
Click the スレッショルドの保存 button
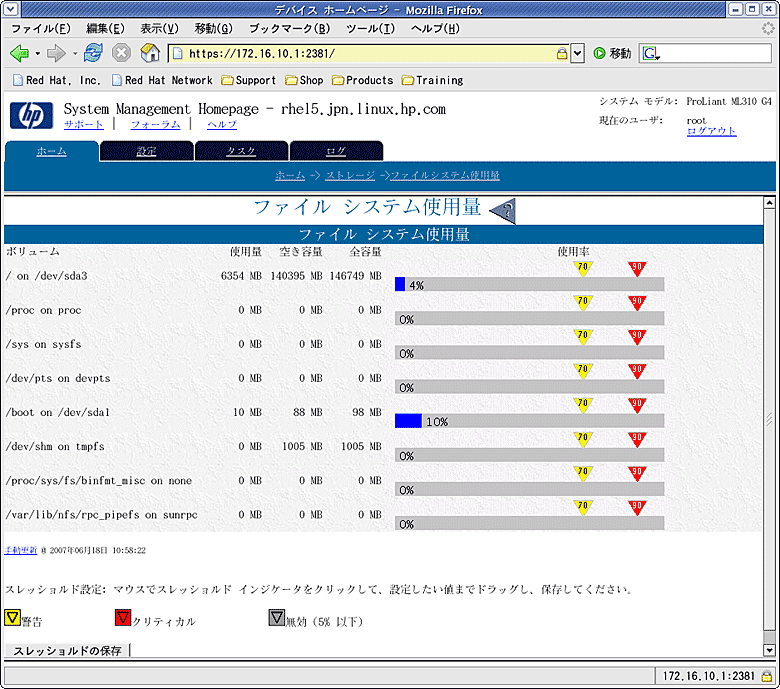67,651
